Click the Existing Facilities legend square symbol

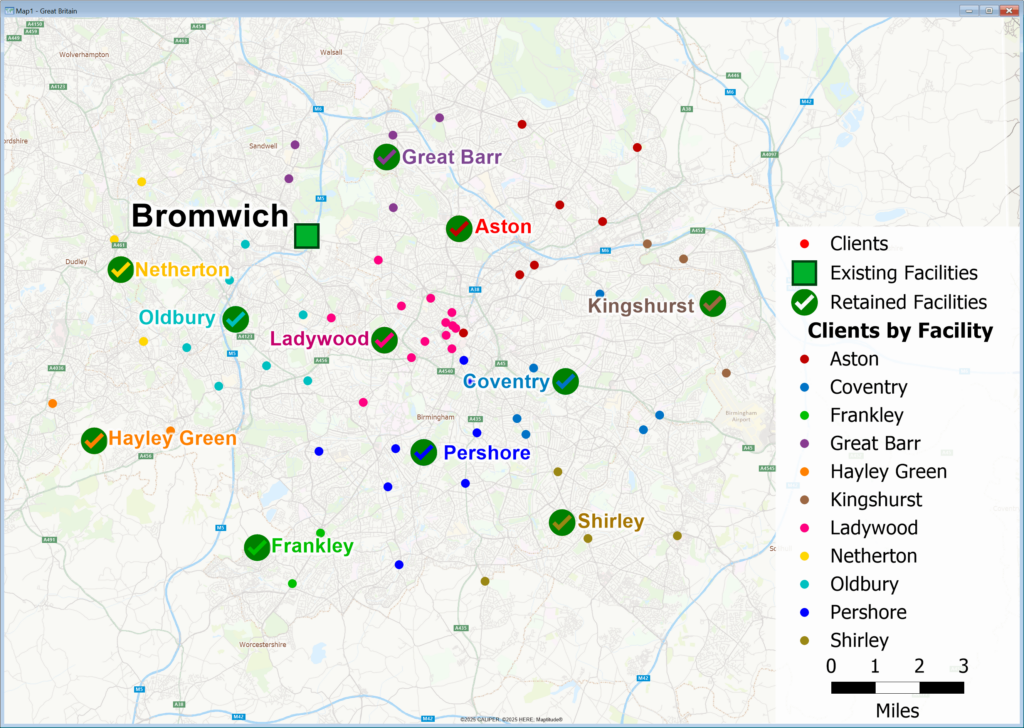[x=805, y=273]
